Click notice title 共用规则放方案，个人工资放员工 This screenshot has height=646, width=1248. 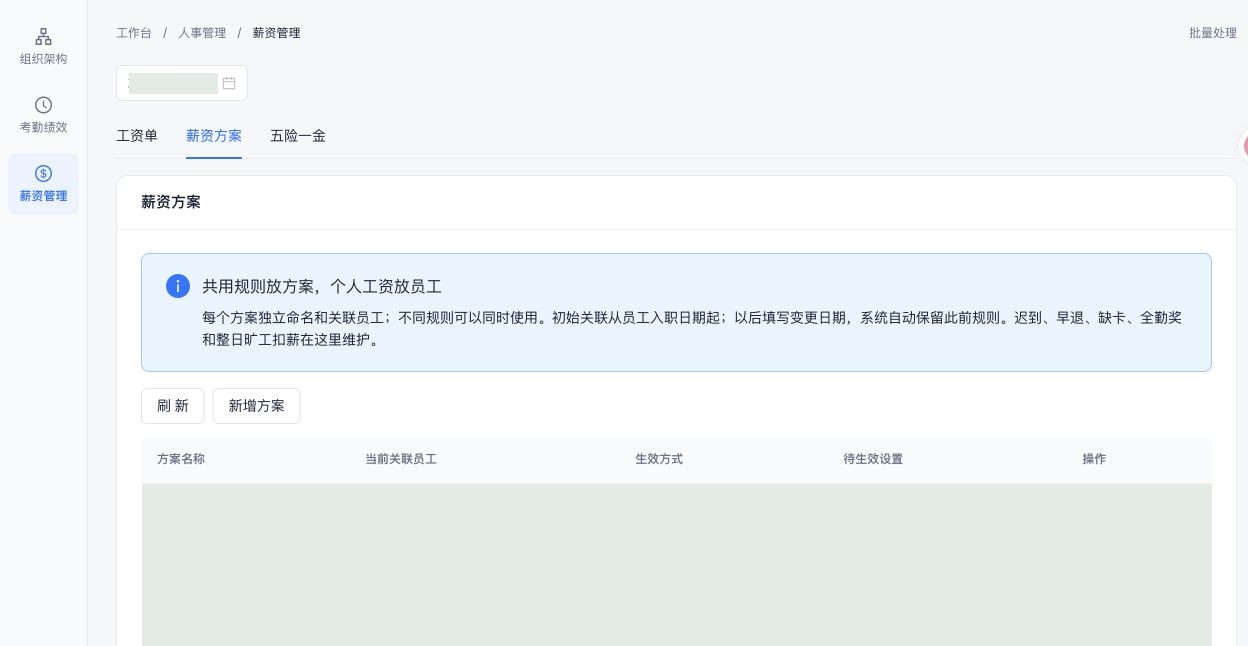coord(322,286)
